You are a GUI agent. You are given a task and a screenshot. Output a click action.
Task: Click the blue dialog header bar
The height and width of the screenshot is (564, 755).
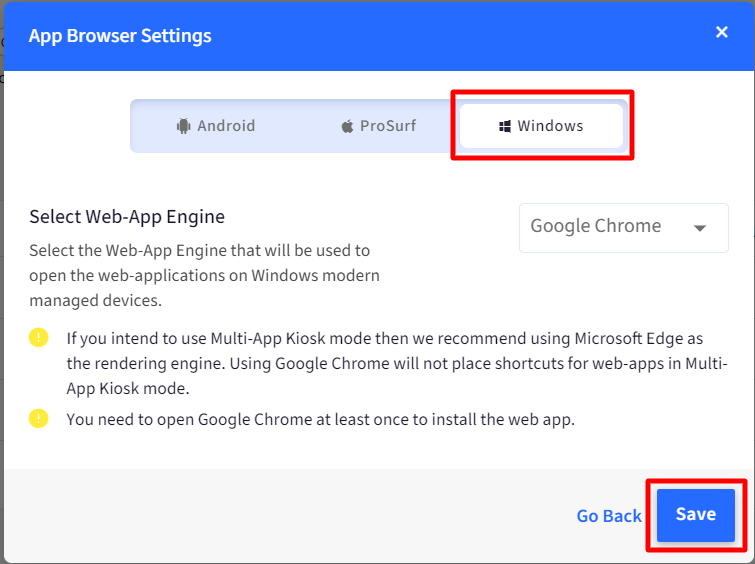point(378,36)
